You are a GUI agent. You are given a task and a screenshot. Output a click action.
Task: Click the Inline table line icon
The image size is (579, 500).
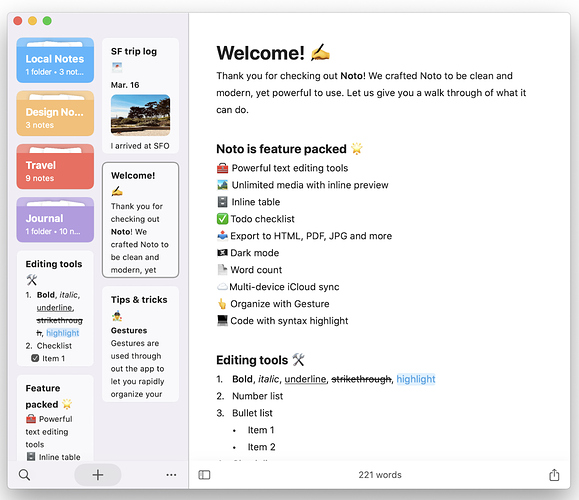tap(222, 202)
